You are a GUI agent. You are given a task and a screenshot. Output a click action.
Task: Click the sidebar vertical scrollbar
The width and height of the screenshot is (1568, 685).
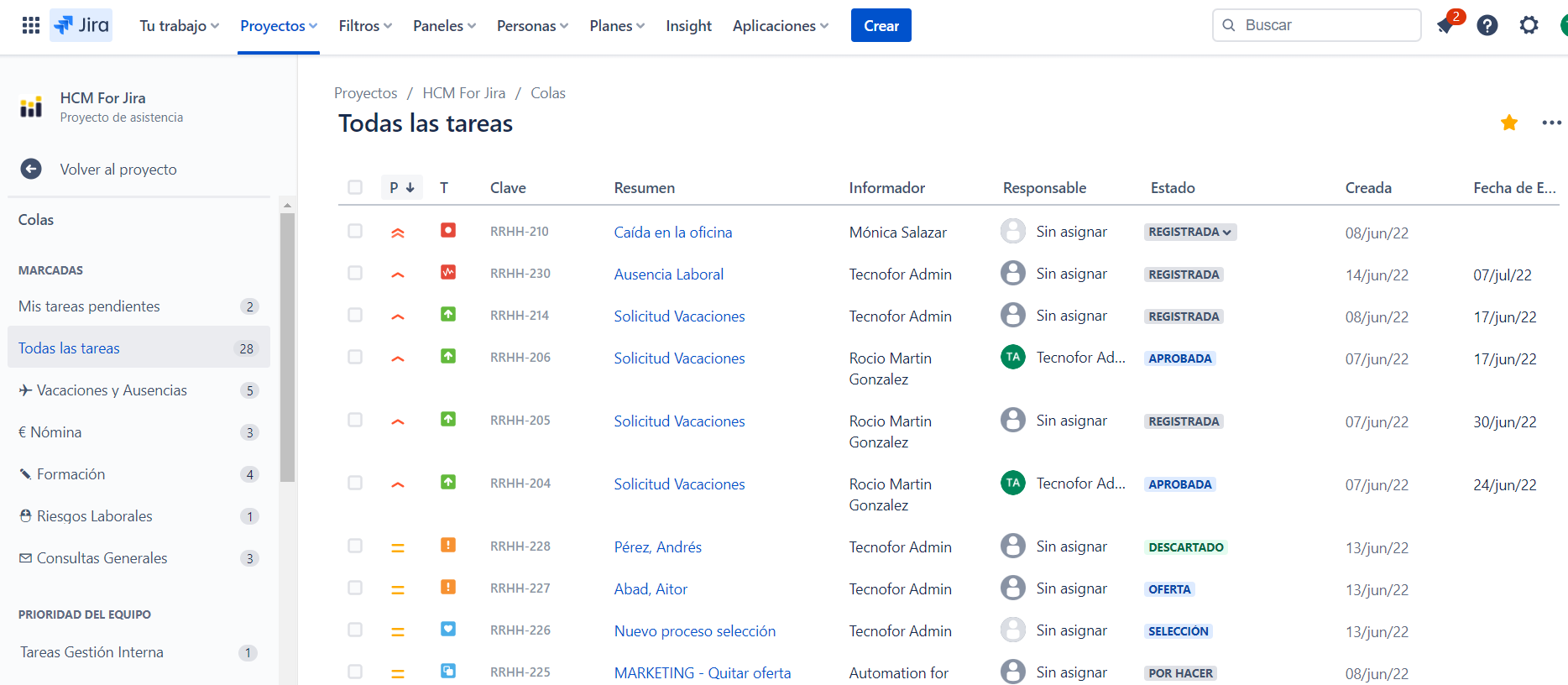(x=287, y=348)
